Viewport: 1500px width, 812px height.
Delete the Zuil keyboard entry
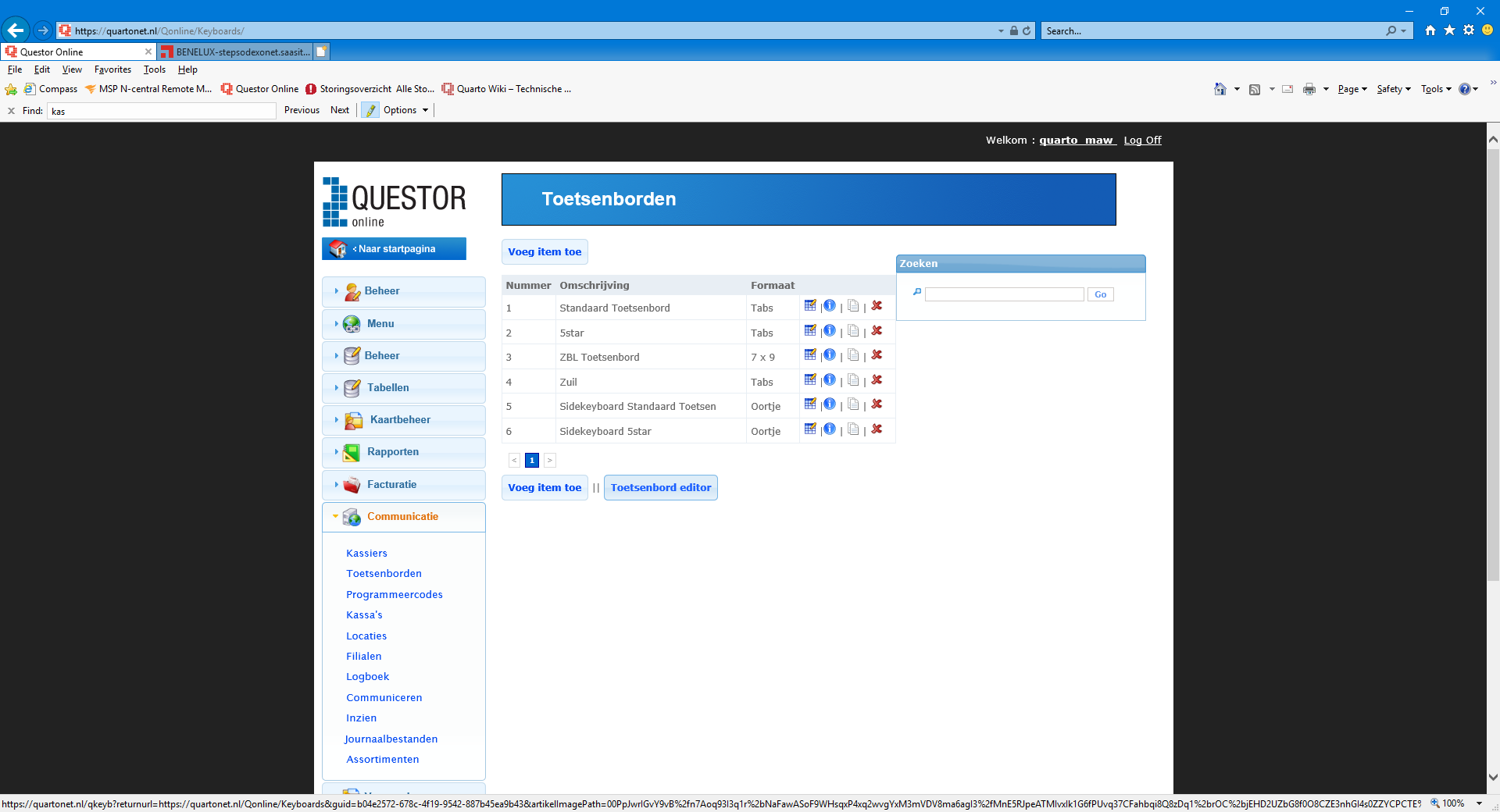click(877, 380)
